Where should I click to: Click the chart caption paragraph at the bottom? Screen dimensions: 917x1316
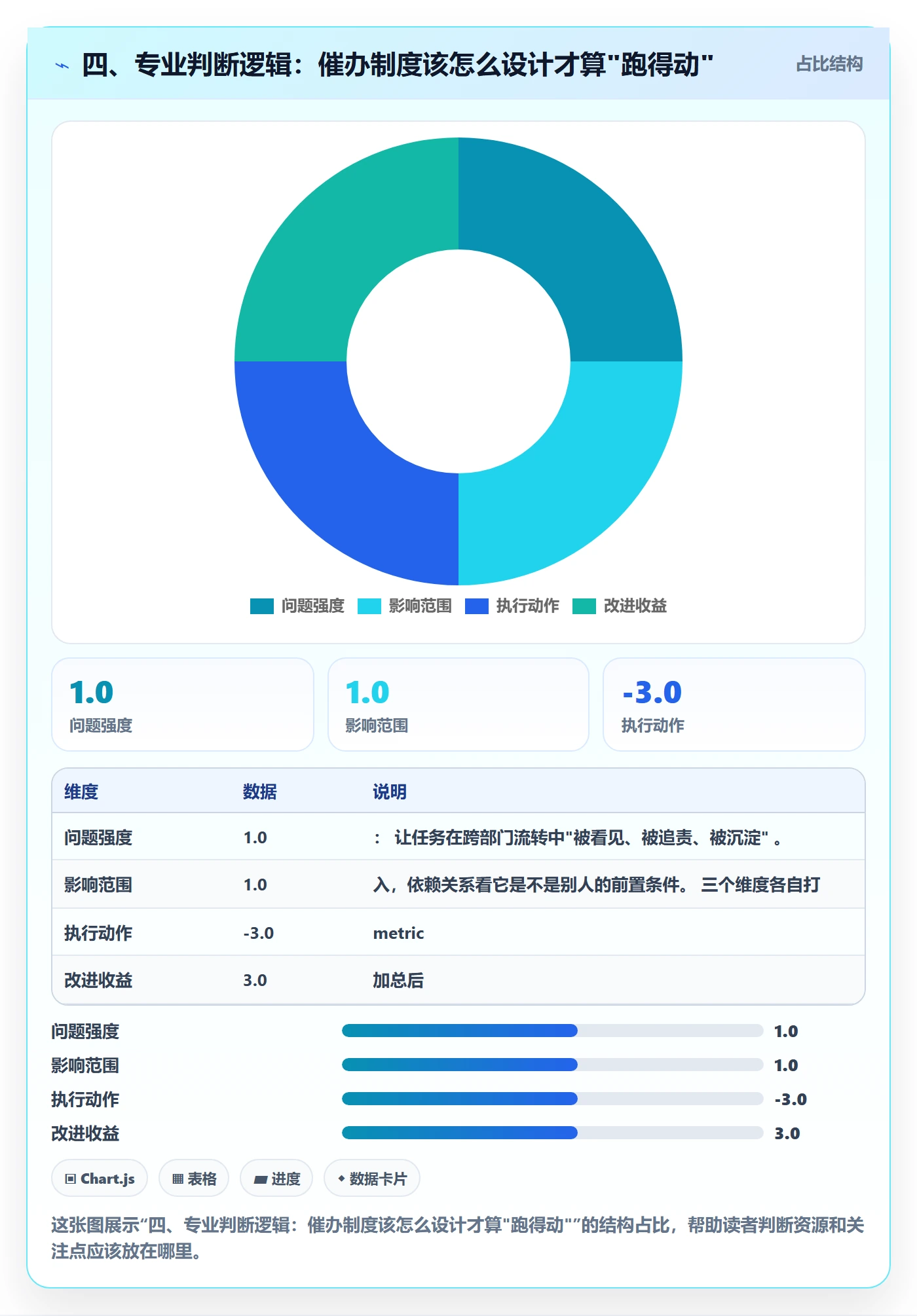[458, 1237]
